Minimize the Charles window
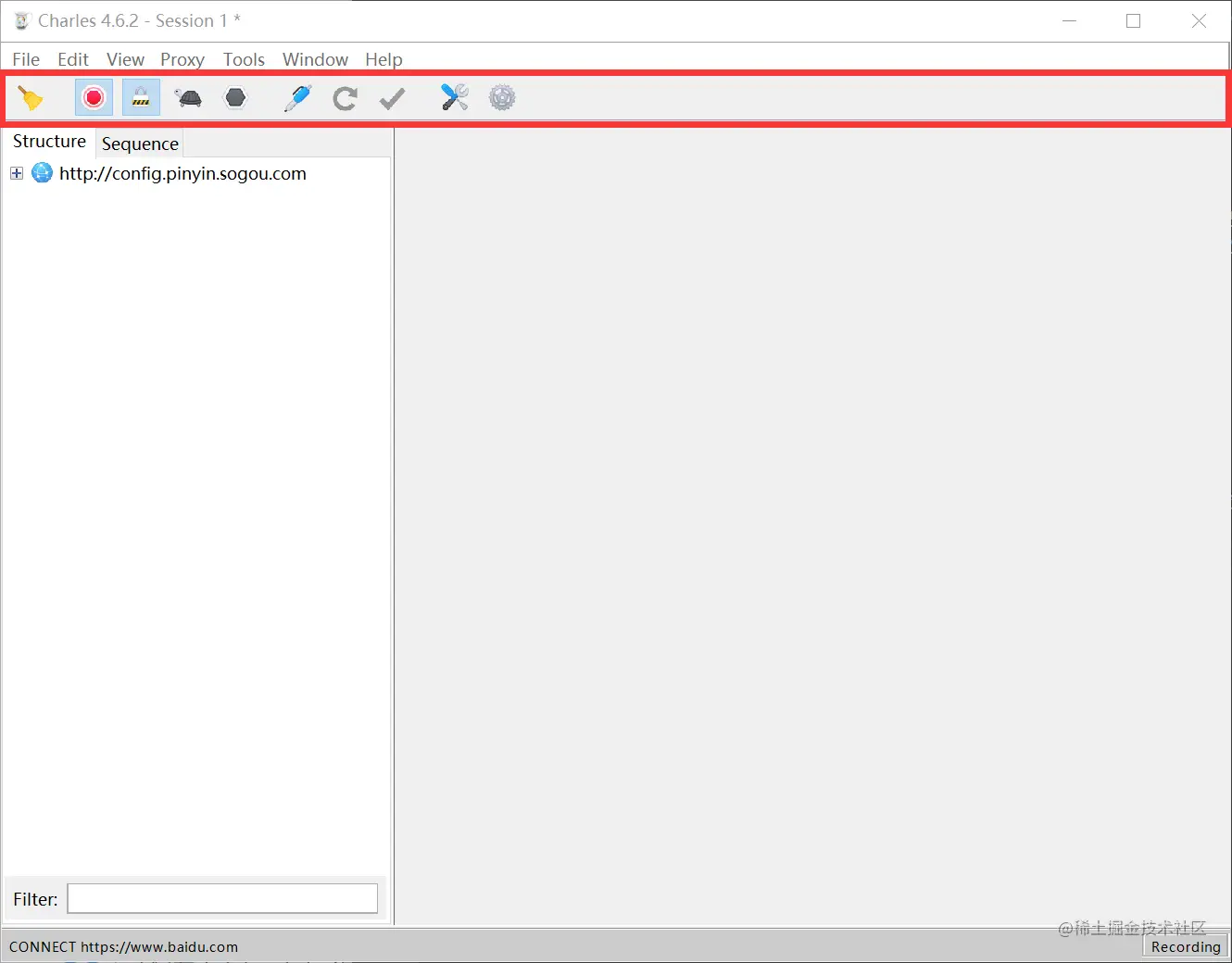The width and height of the screenshot is (1232, 963). (1069, 20)
